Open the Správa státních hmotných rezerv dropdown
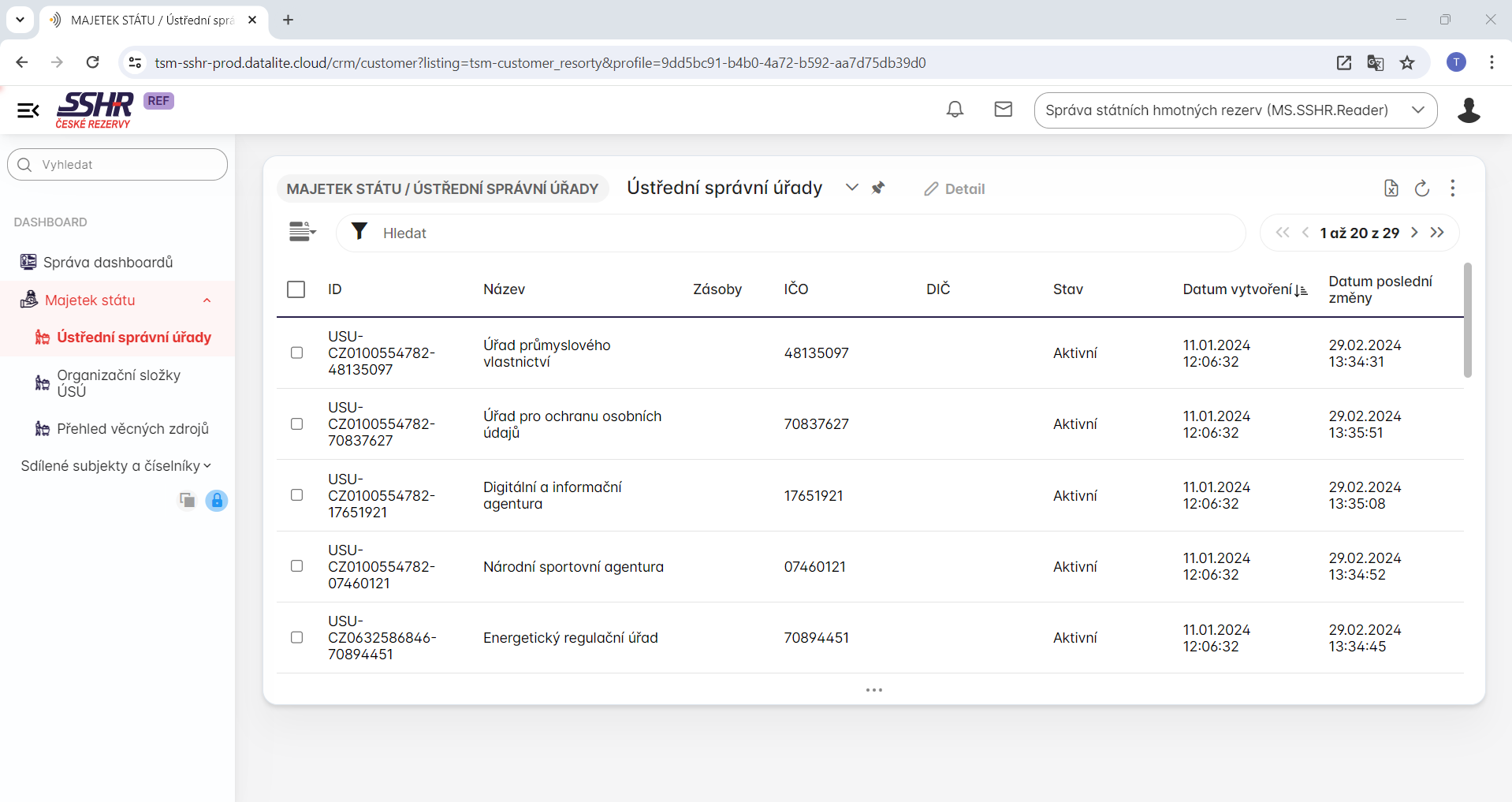Image resolution: width=1512 pixels, height=802 pixels. pyautogui.click(x=1235, y=110)
